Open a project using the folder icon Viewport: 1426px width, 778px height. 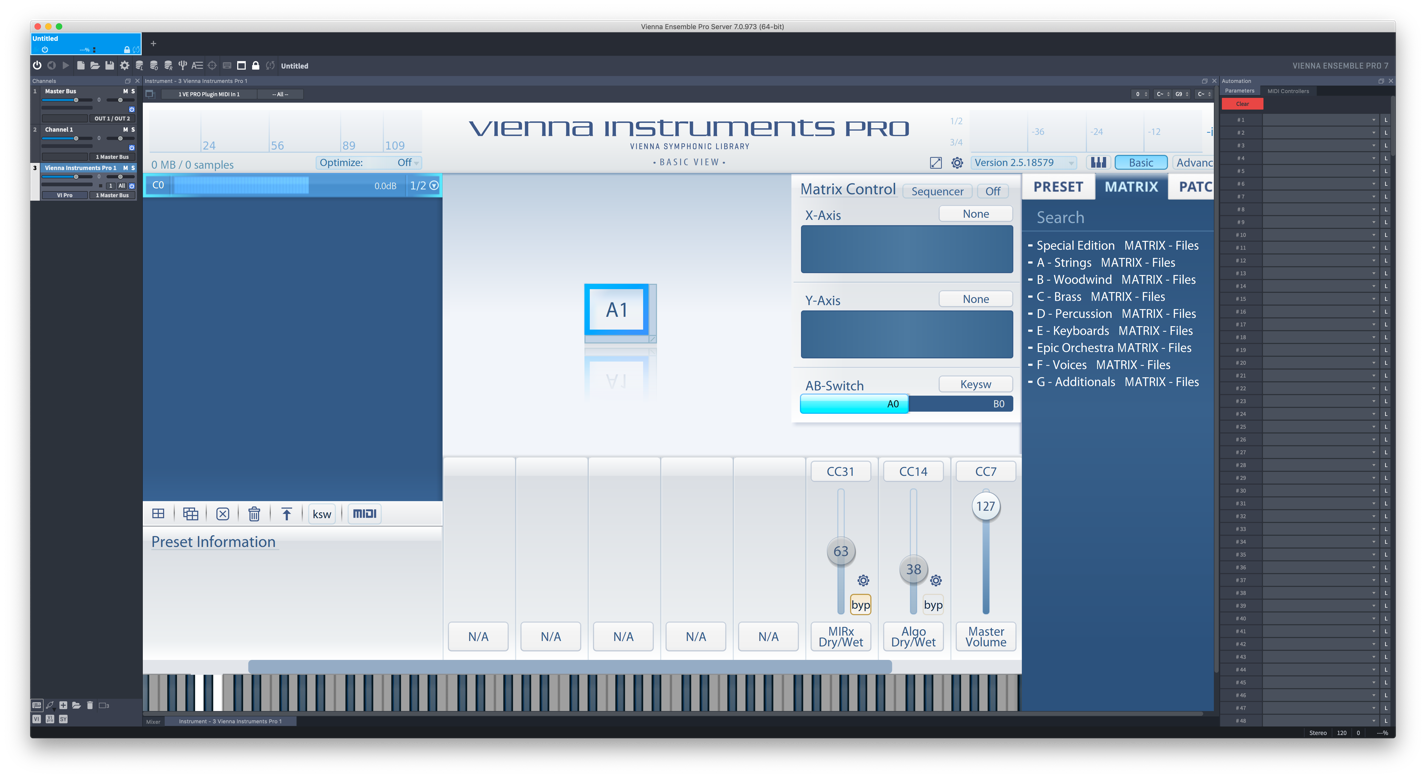95,66
